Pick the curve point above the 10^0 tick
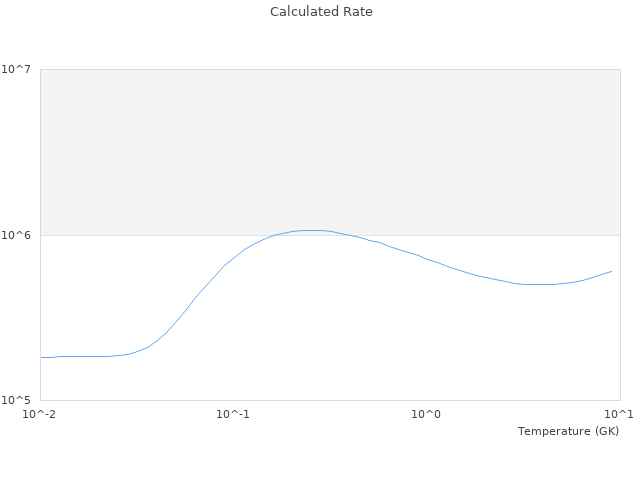This screenshot has width=640, height=480. click(427, 258)
